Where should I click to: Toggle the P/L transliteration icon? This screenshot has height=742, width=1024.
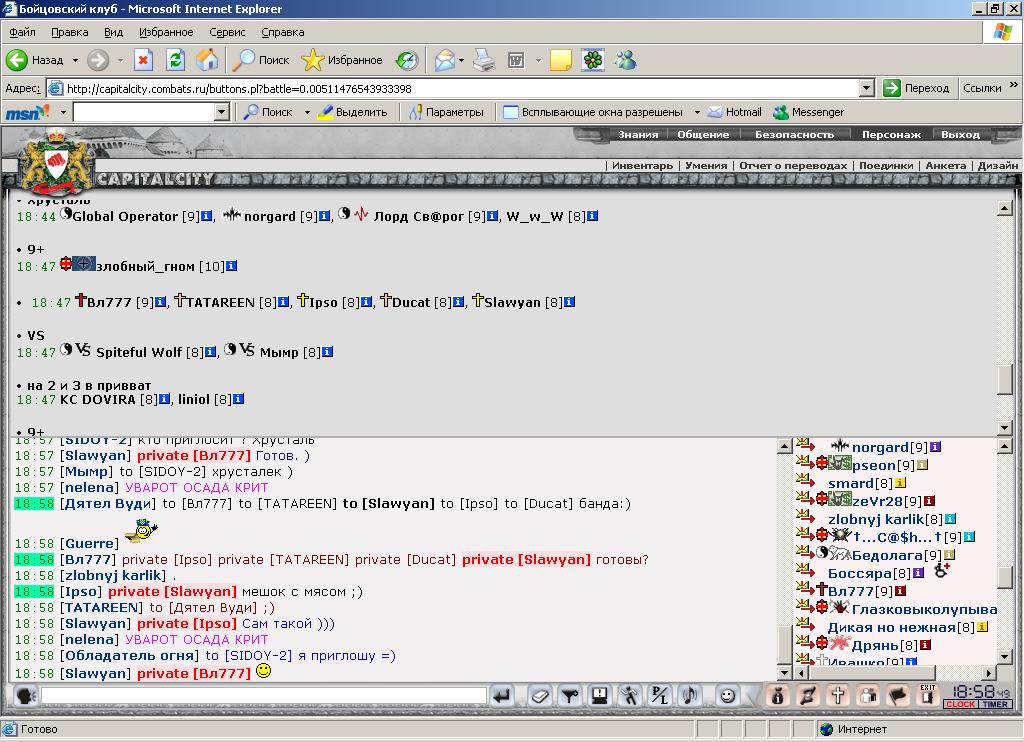pyautogui.click(x=660, y=696)
